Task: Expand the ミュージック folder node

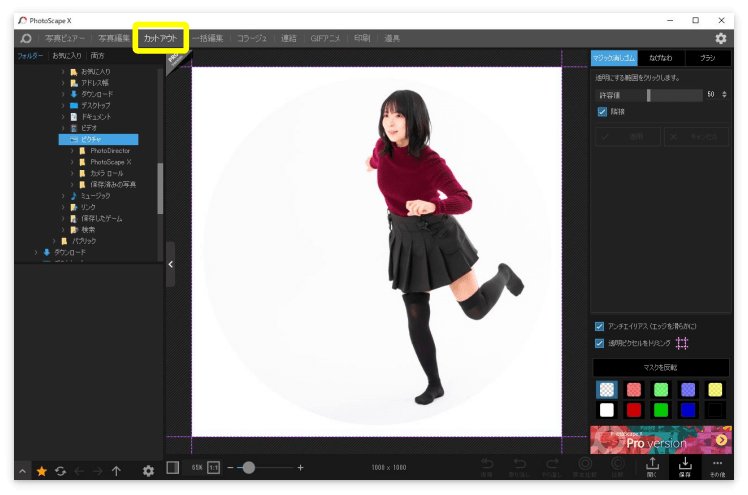Action: pos(63,196)
